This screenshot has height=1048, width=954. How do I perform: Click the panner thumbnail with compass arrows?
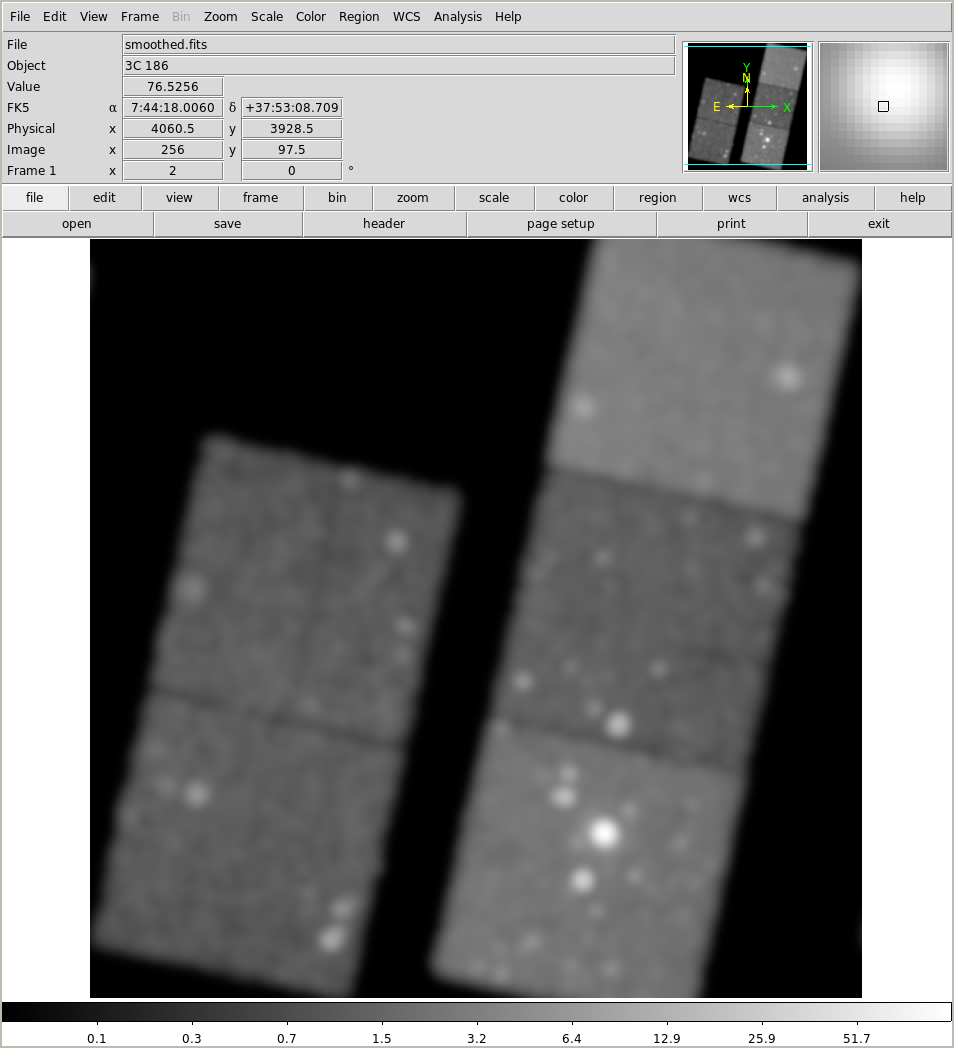point(747,106)
